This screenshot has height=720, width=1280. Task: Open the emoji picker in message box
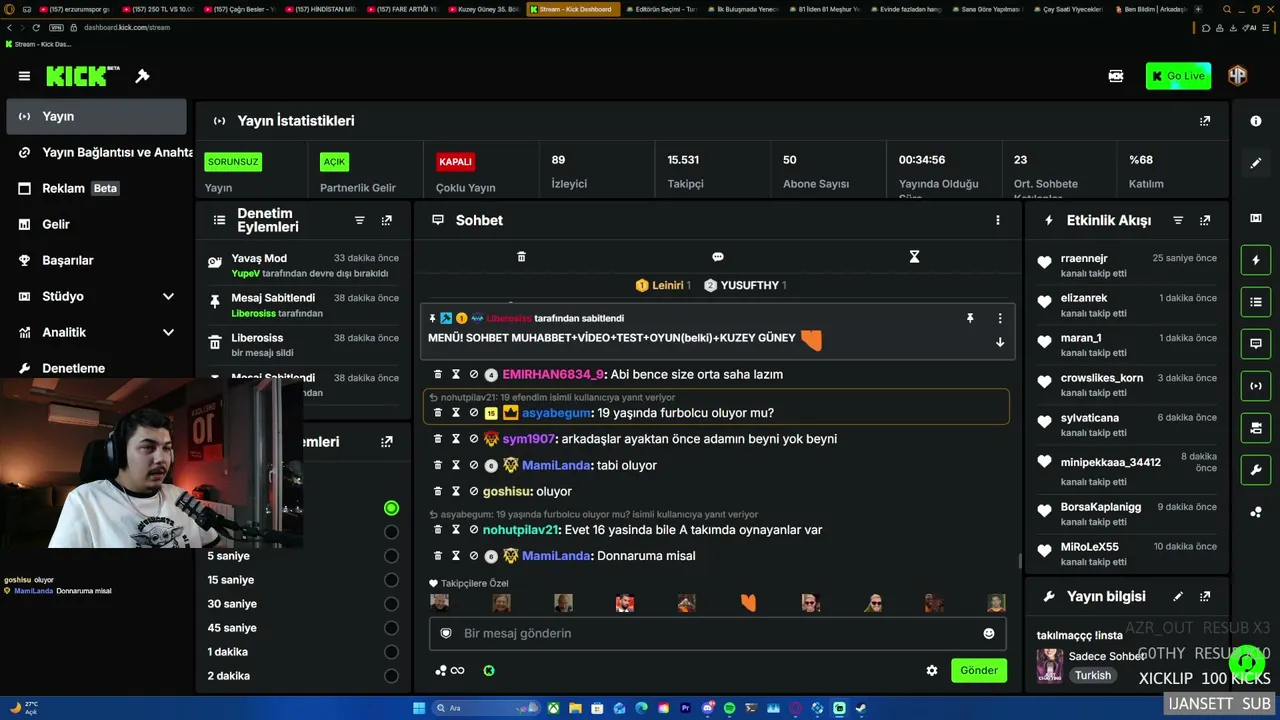click(989, 633)
